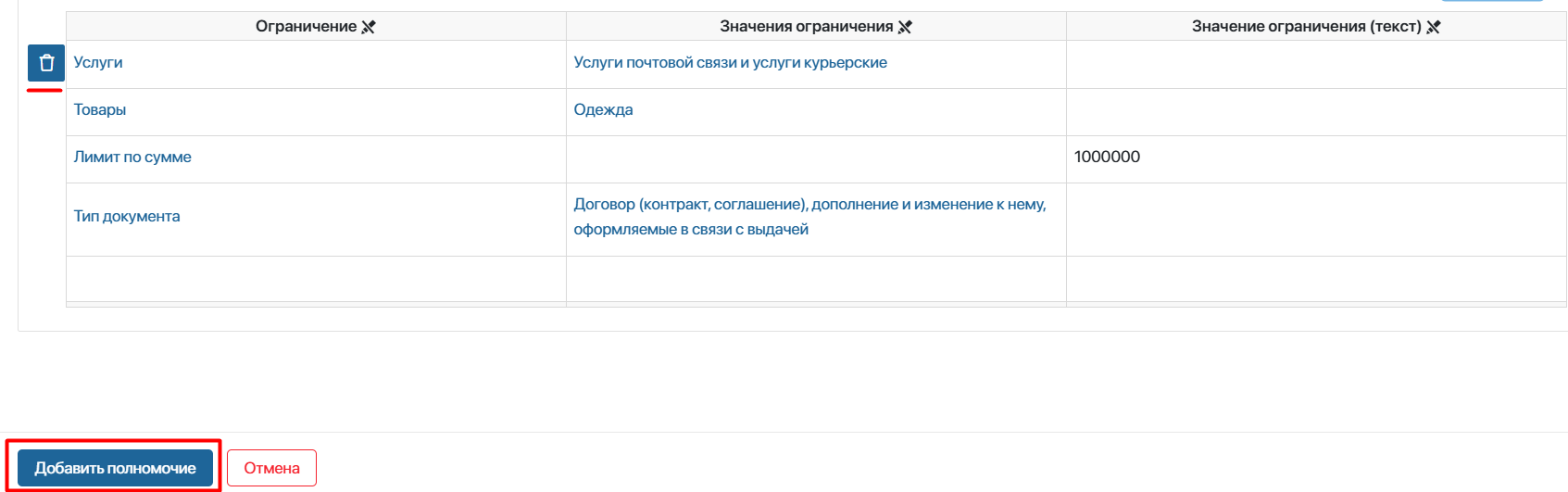This screenshot has height=492, width=1568.
Task: Open the Товары restriction link
Action: click(100, 109)
